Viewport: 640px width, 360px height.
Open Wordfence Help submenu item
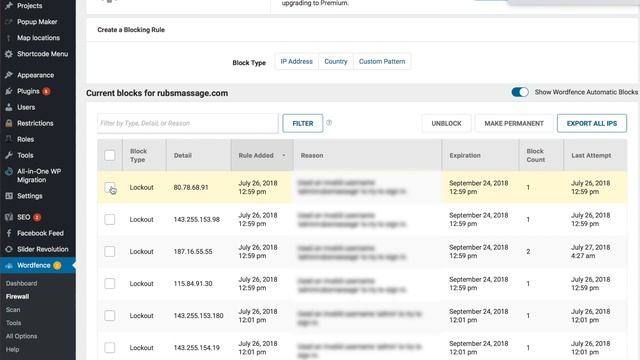point(12,349)
